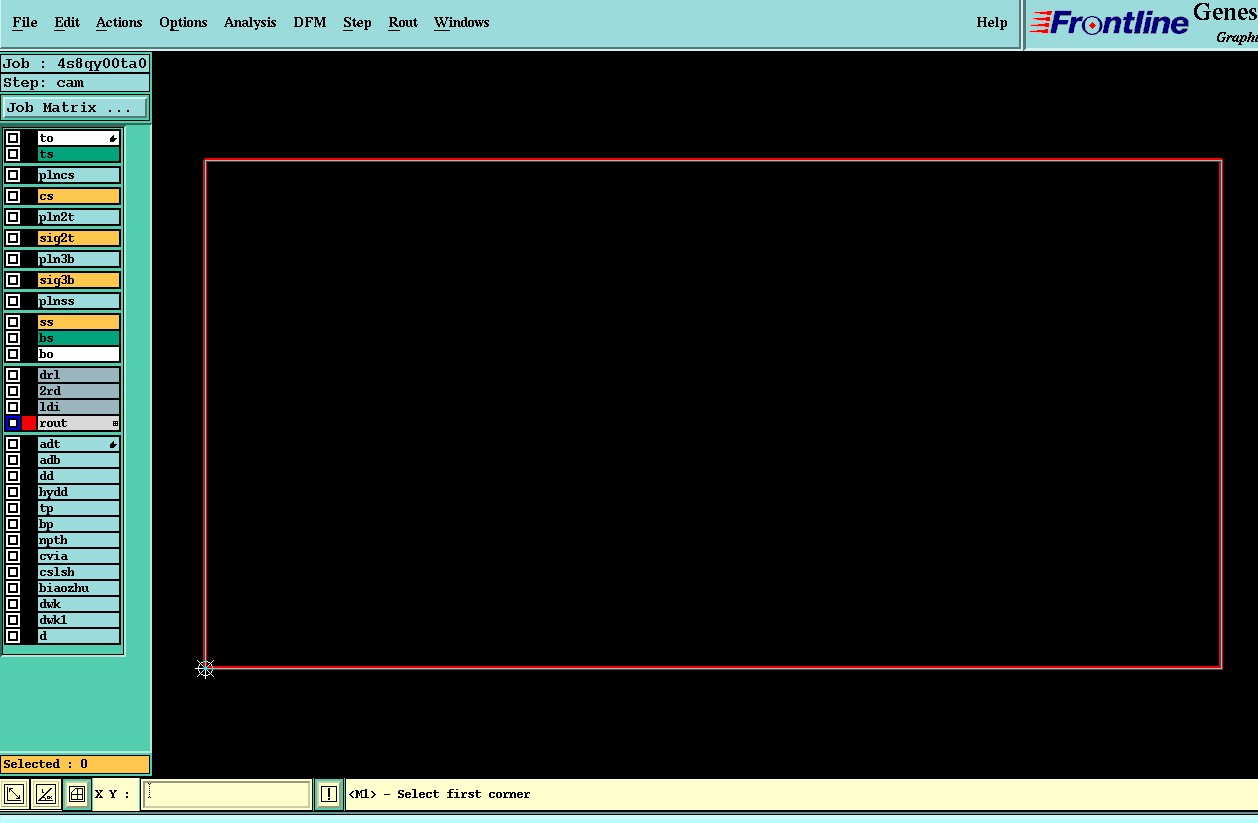Select the 'cslsb' layer name
Image resolution: width=1258 pixels, height=823 pixels.
pos(79,572)
